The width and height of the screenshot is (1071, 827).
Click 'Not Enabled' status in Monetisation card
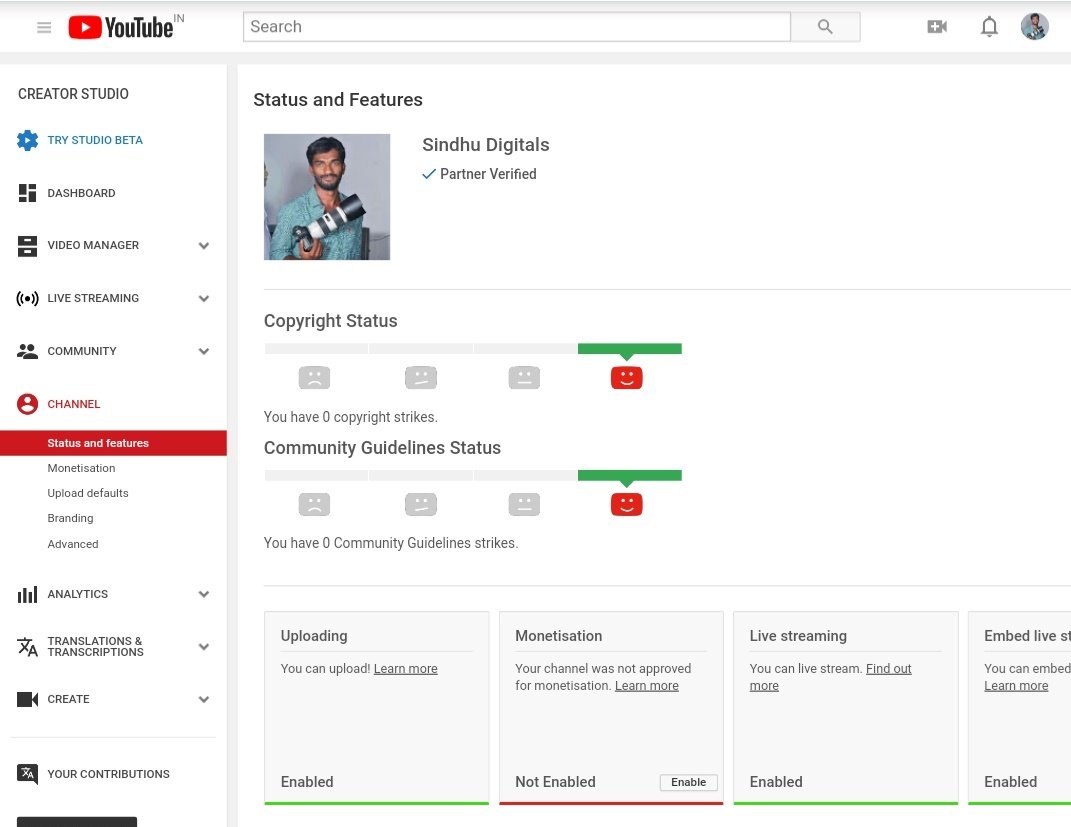(555, 783)
